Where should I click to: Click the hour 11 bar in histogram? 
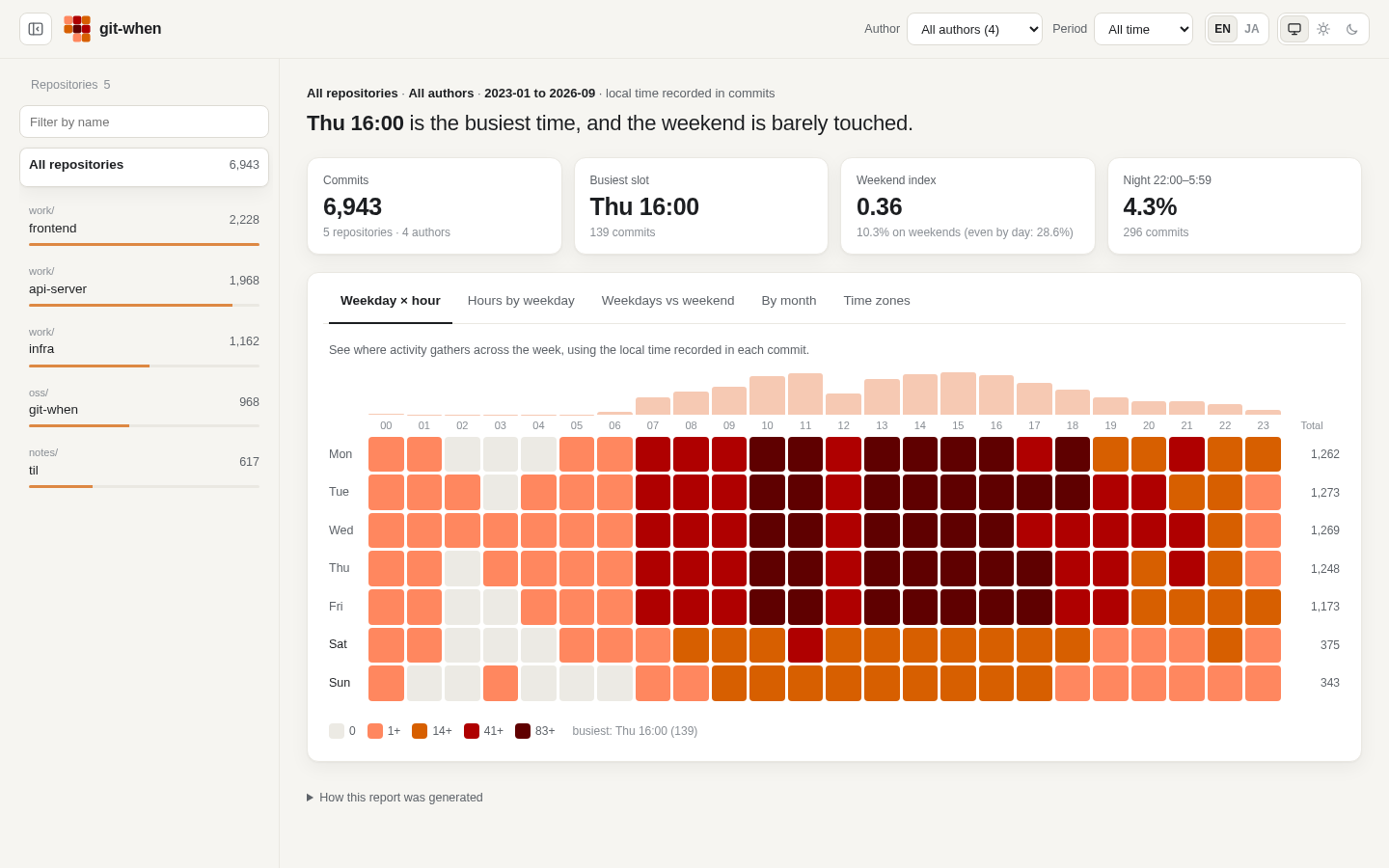[805, 393]
